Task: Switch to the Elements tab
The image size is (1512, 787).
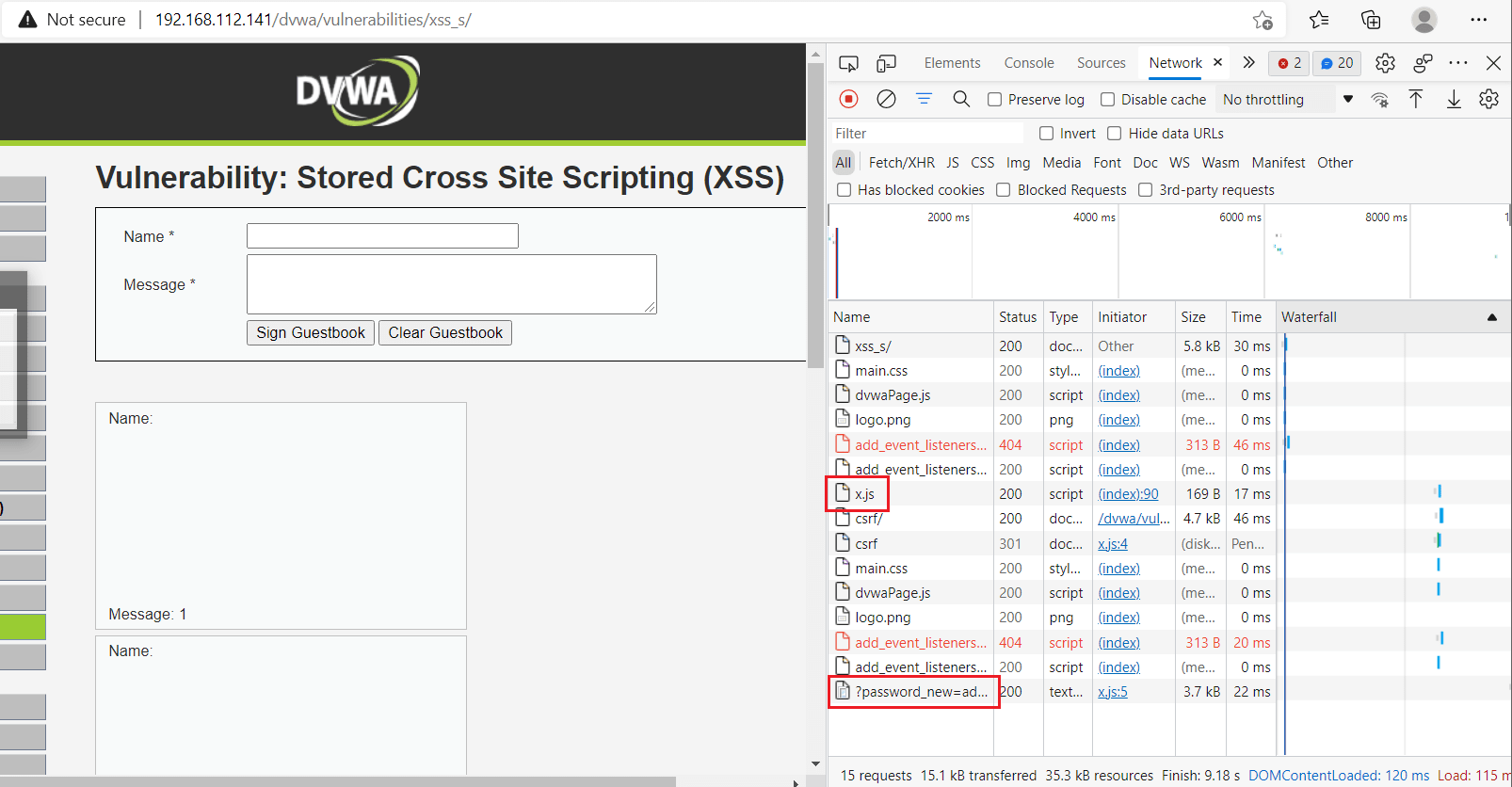Action: (952, 63)
